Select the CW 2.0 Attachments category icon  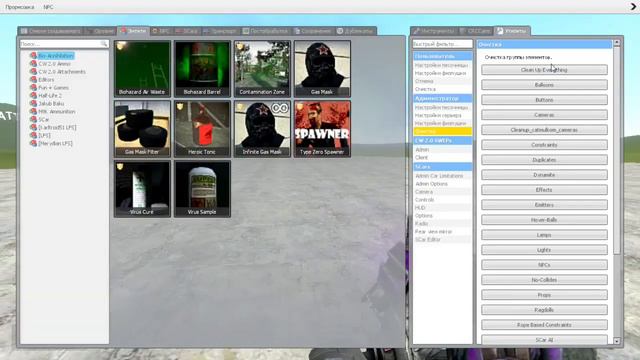pos(33,71)
